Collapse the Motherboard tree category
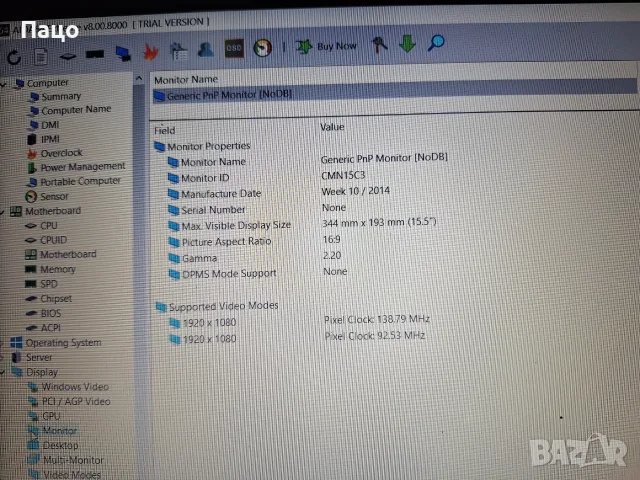The height and width of the screenshot is (480, 640). coord(2,212)
